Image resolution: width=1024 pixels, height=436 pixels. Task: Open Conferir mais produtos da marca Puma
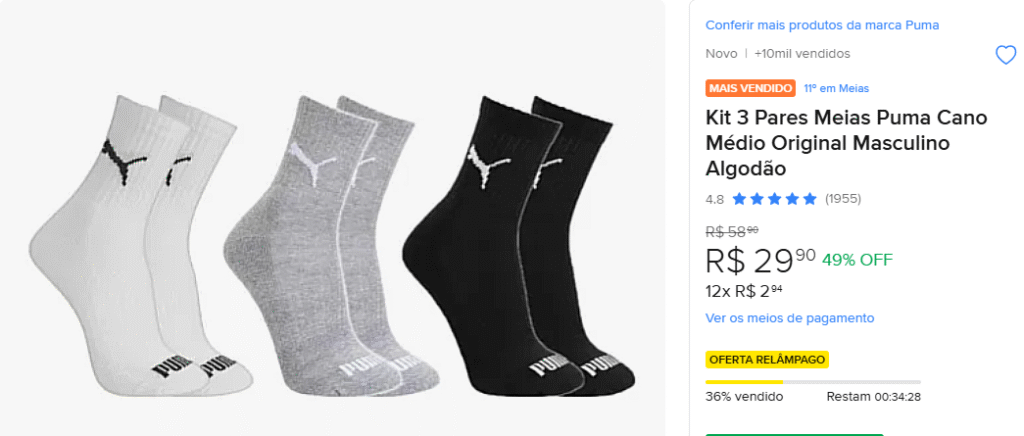coord(822,25)
